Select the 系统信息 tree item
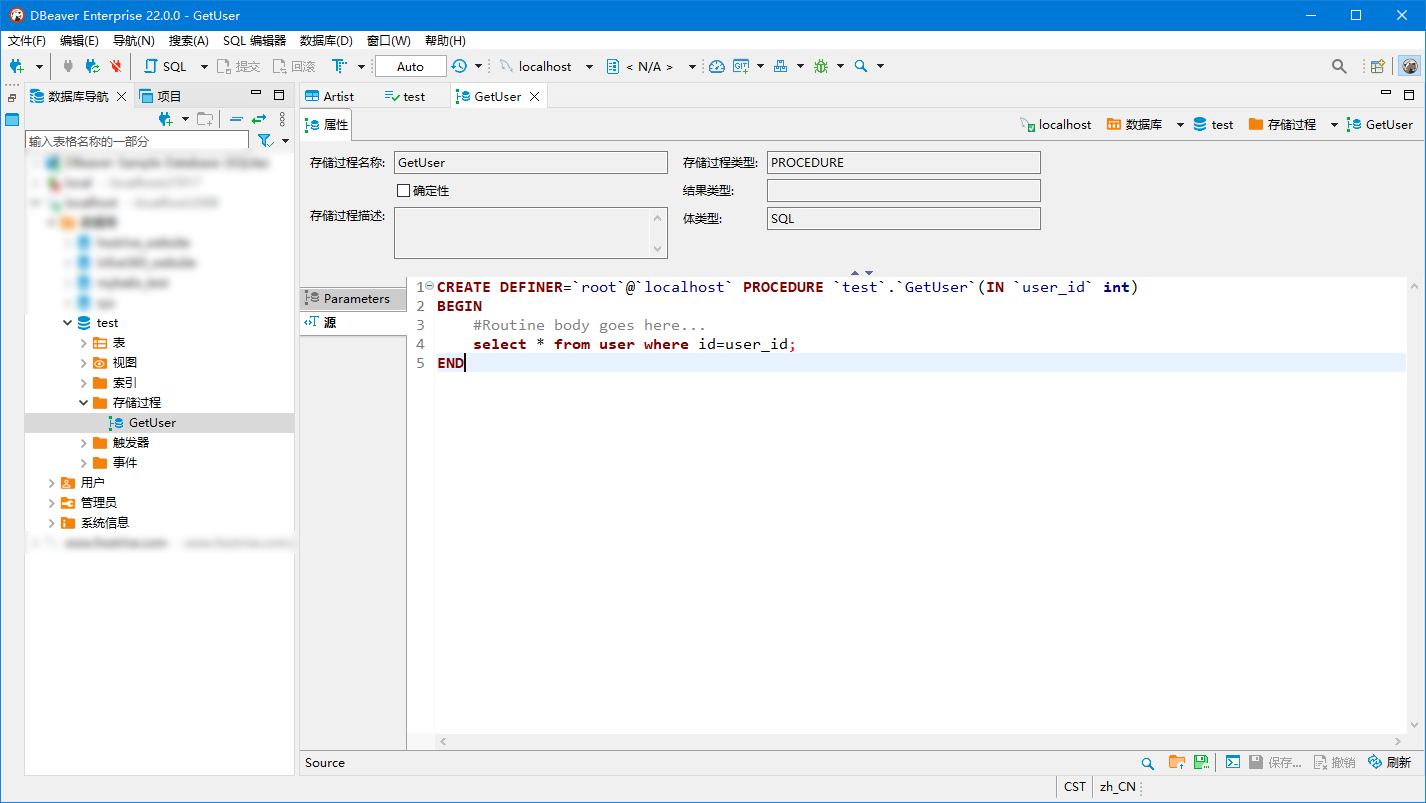Image resolution: width=1426 pixels, height=803 pixels. 104,523
